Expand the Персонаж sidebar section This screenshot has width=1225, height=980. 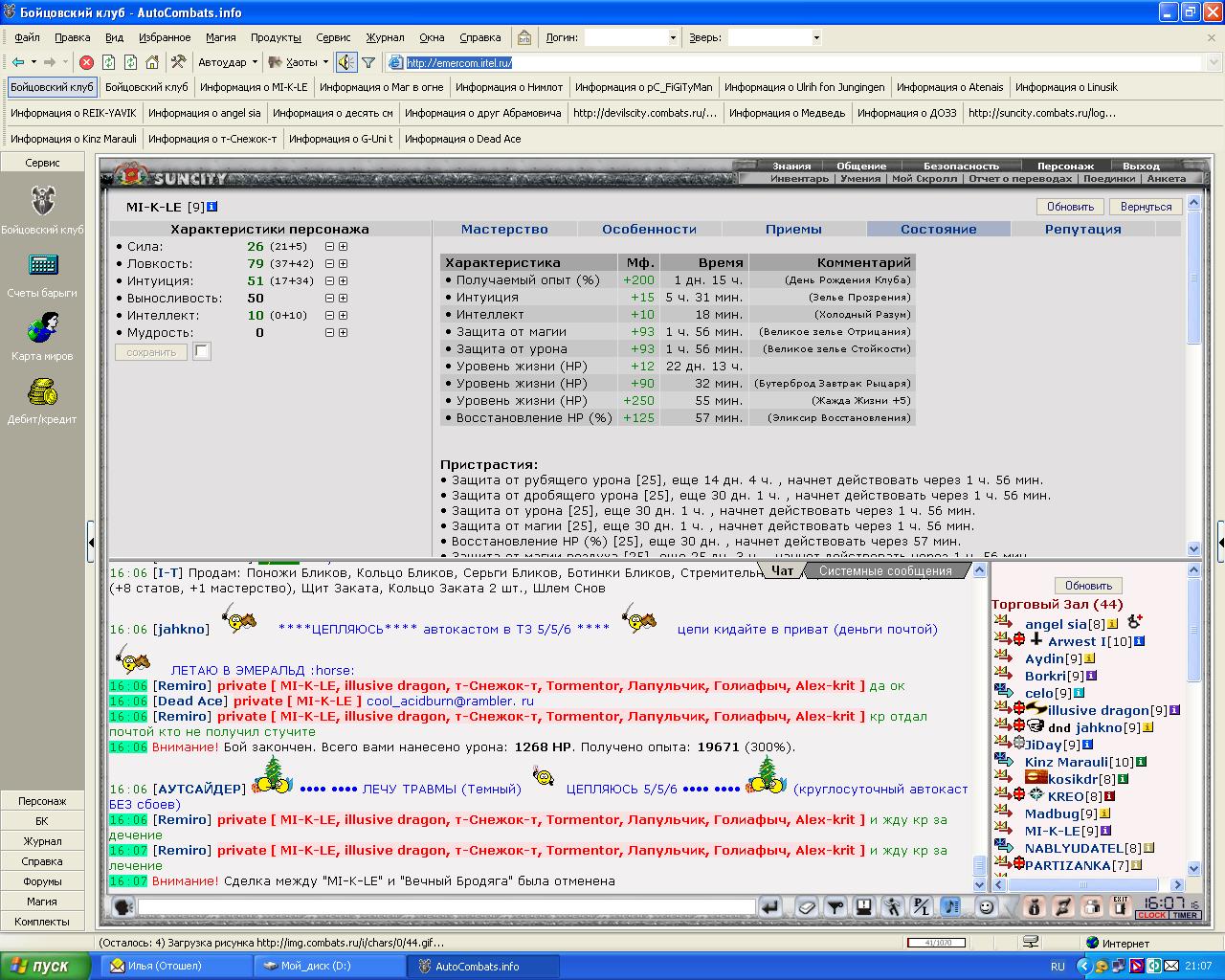click(x=42, y=801)
